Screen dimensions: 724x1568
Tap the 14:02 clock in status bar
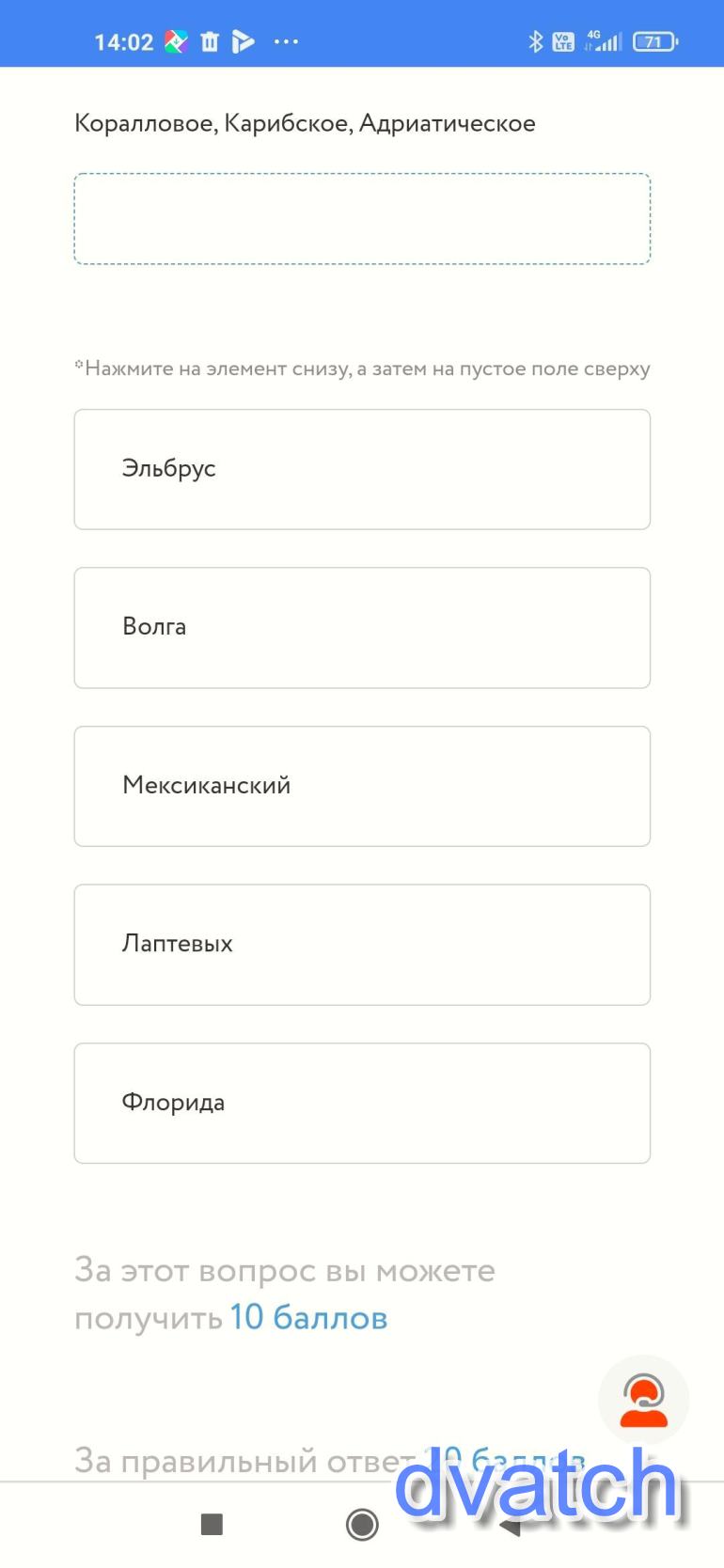pos(123,42)
